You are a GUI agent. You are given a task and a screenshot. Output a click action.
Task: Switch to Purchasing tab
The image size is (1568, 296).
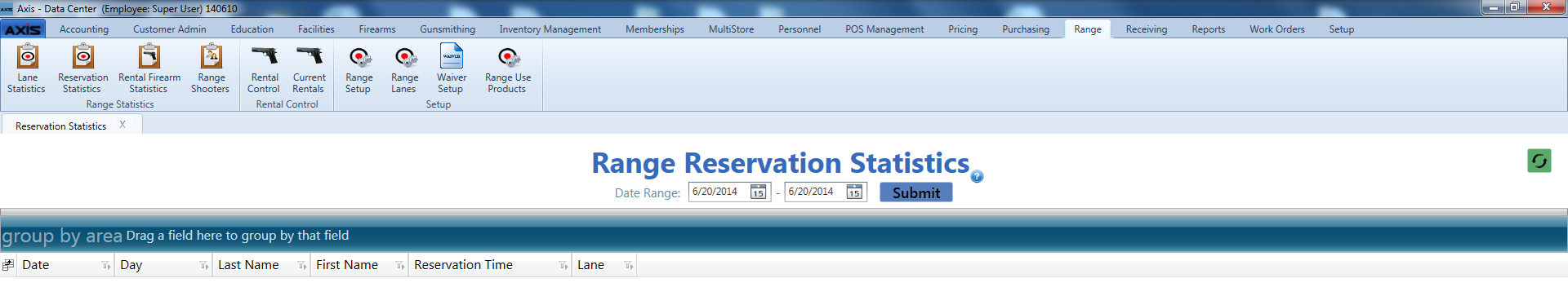click(x=1026, y=29)
